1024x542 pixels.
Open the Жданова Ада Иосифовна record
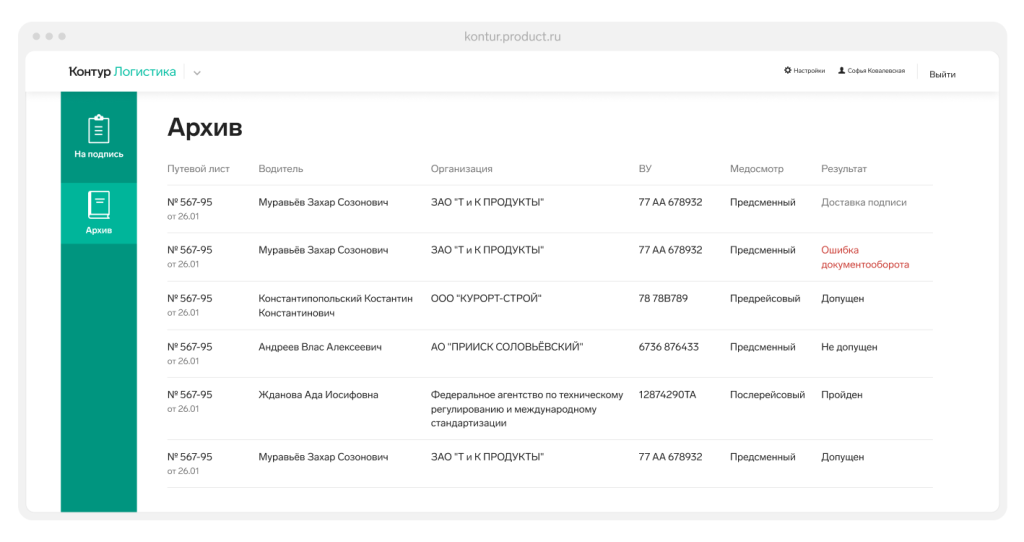pos(318,395)
